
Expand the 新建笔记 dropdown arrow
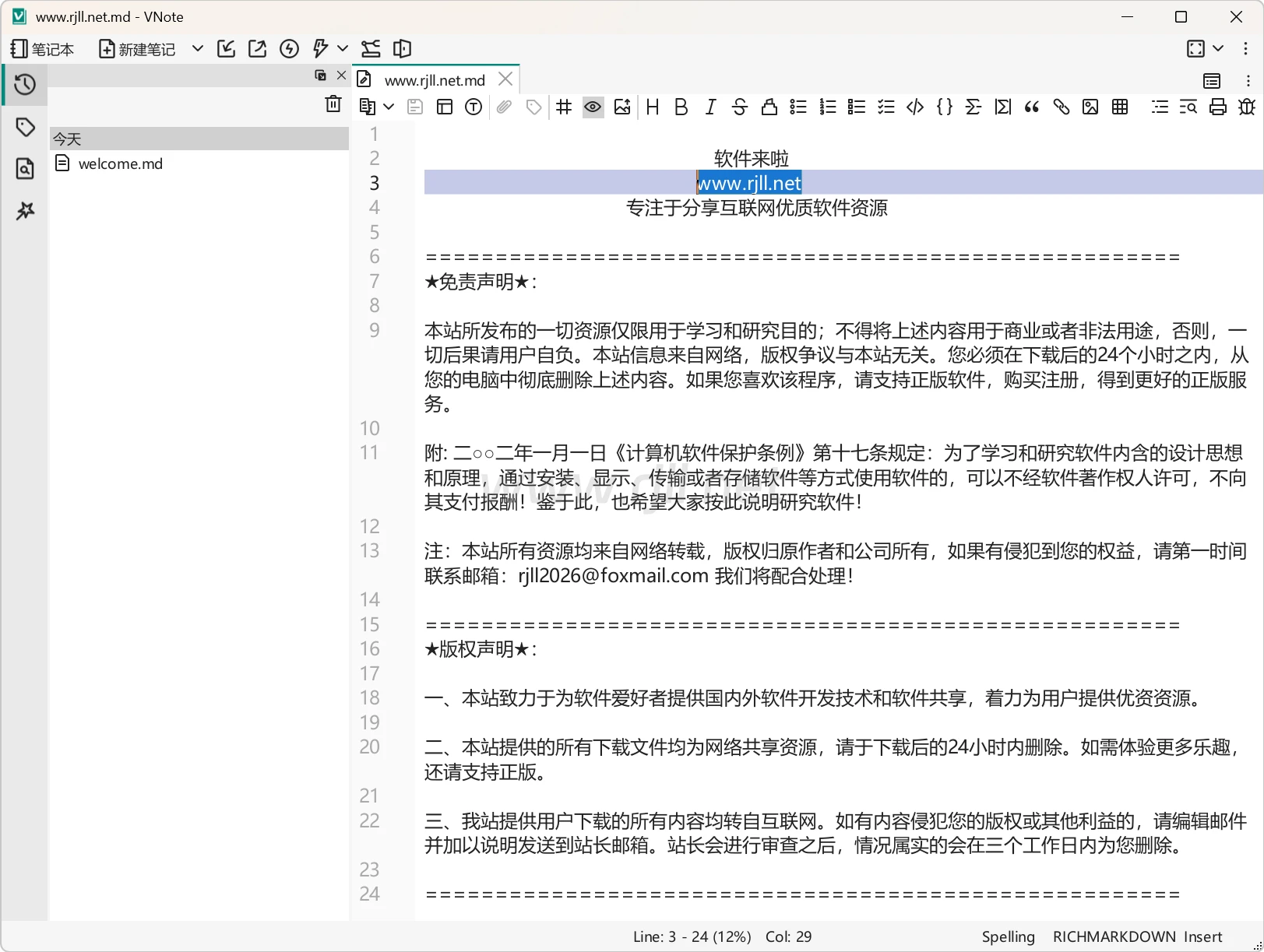click(198, 49)
